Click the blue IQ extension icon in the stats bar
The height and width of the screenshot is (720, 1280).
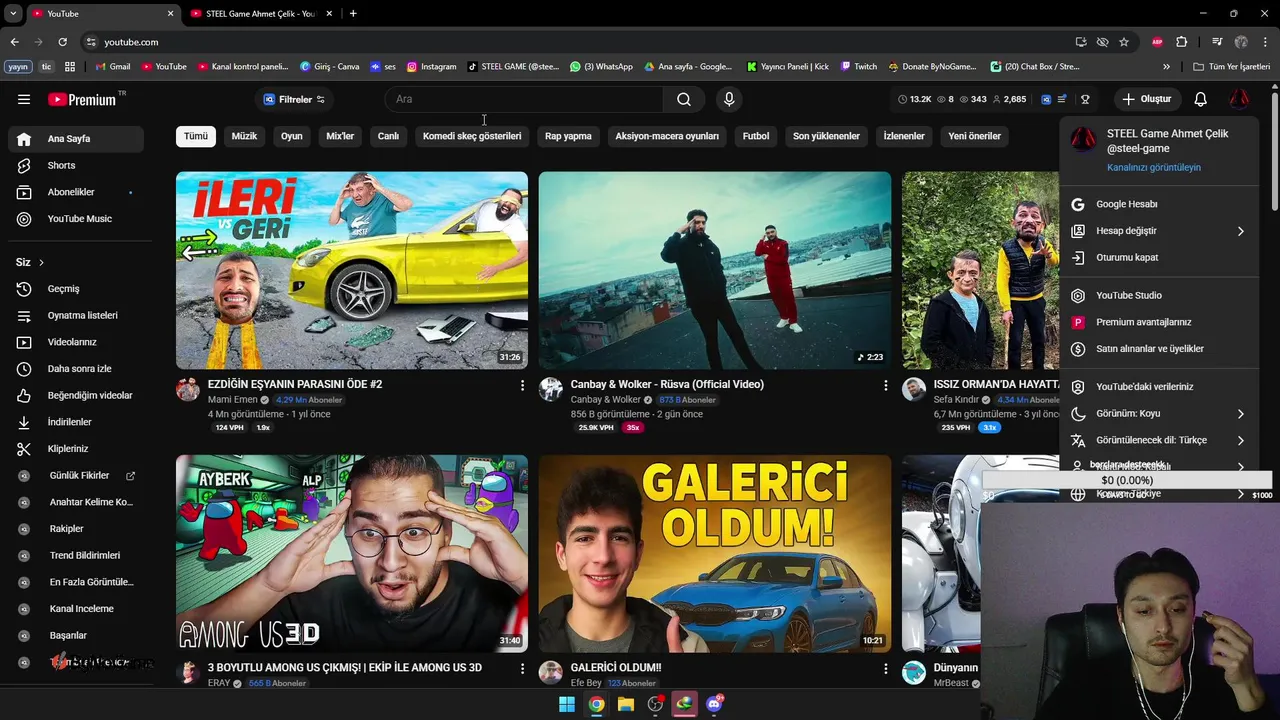pyautogui.click(x=1046, y=99)
